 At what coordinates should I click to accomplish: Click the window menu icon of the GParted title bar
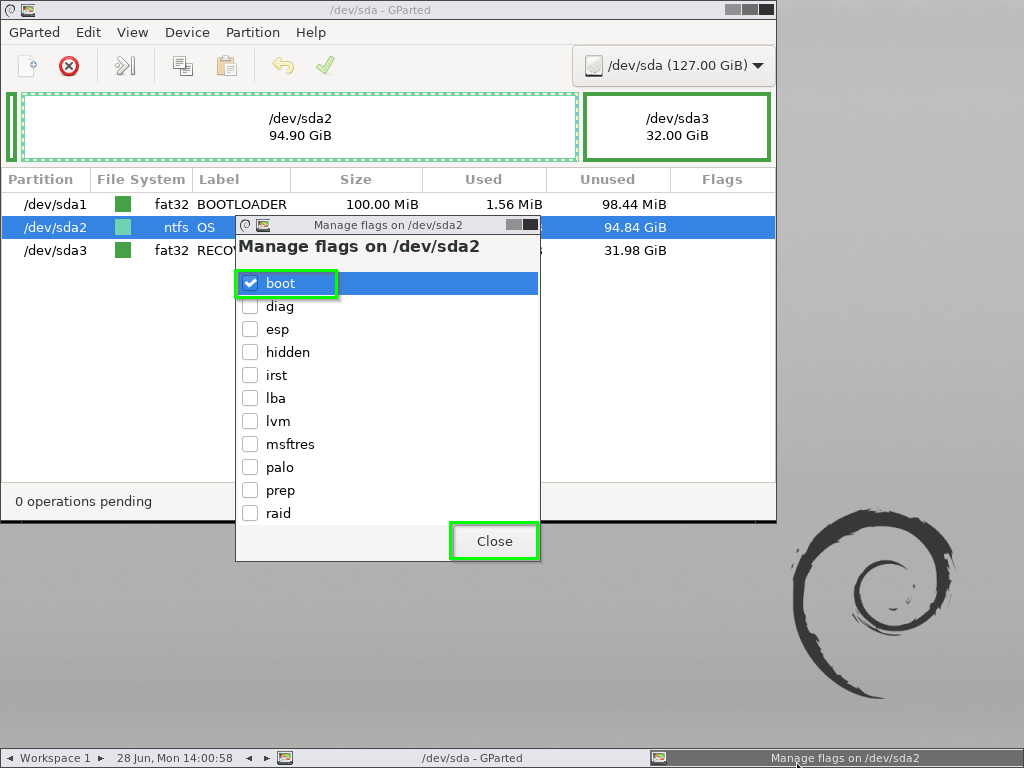tap(10, 10)
